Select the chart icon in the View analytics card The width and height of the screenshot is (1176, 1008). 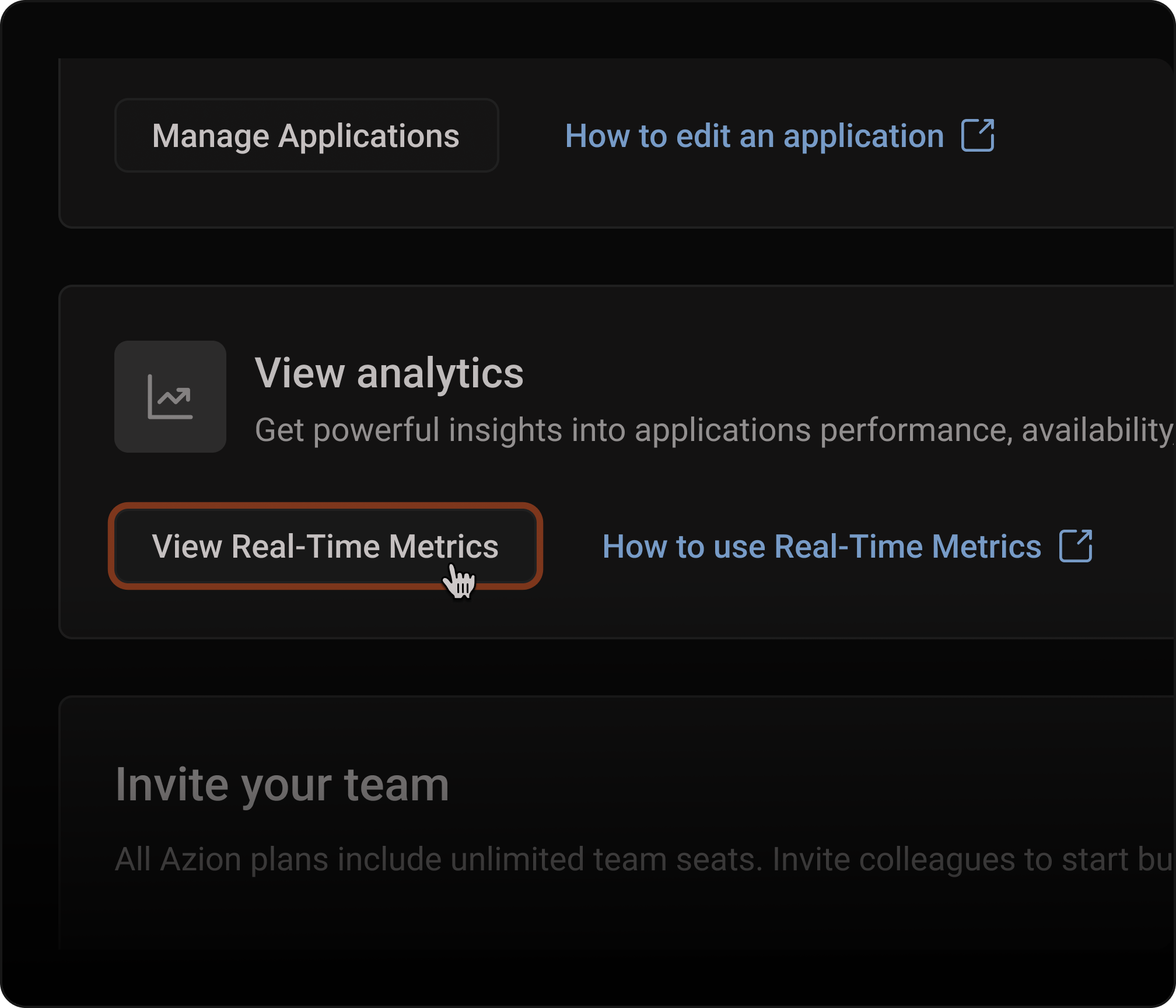[x=170, y=397]
